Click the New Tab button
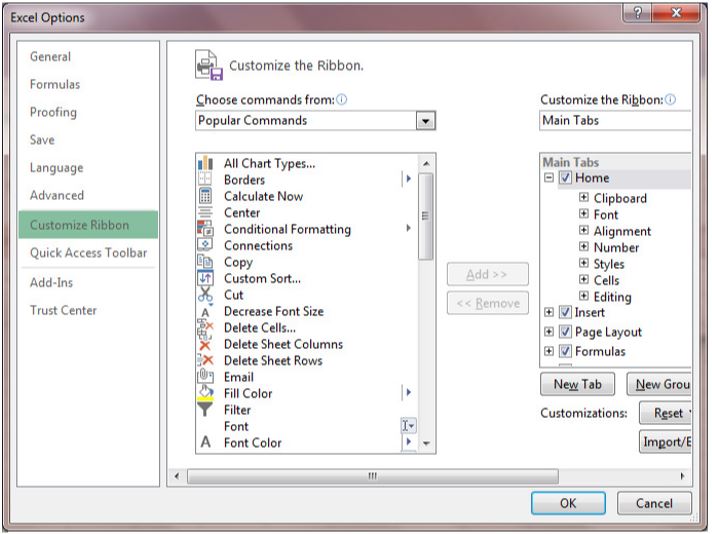Image resolution: width=712 pixels, height=534 pixels. pos(578,384)
